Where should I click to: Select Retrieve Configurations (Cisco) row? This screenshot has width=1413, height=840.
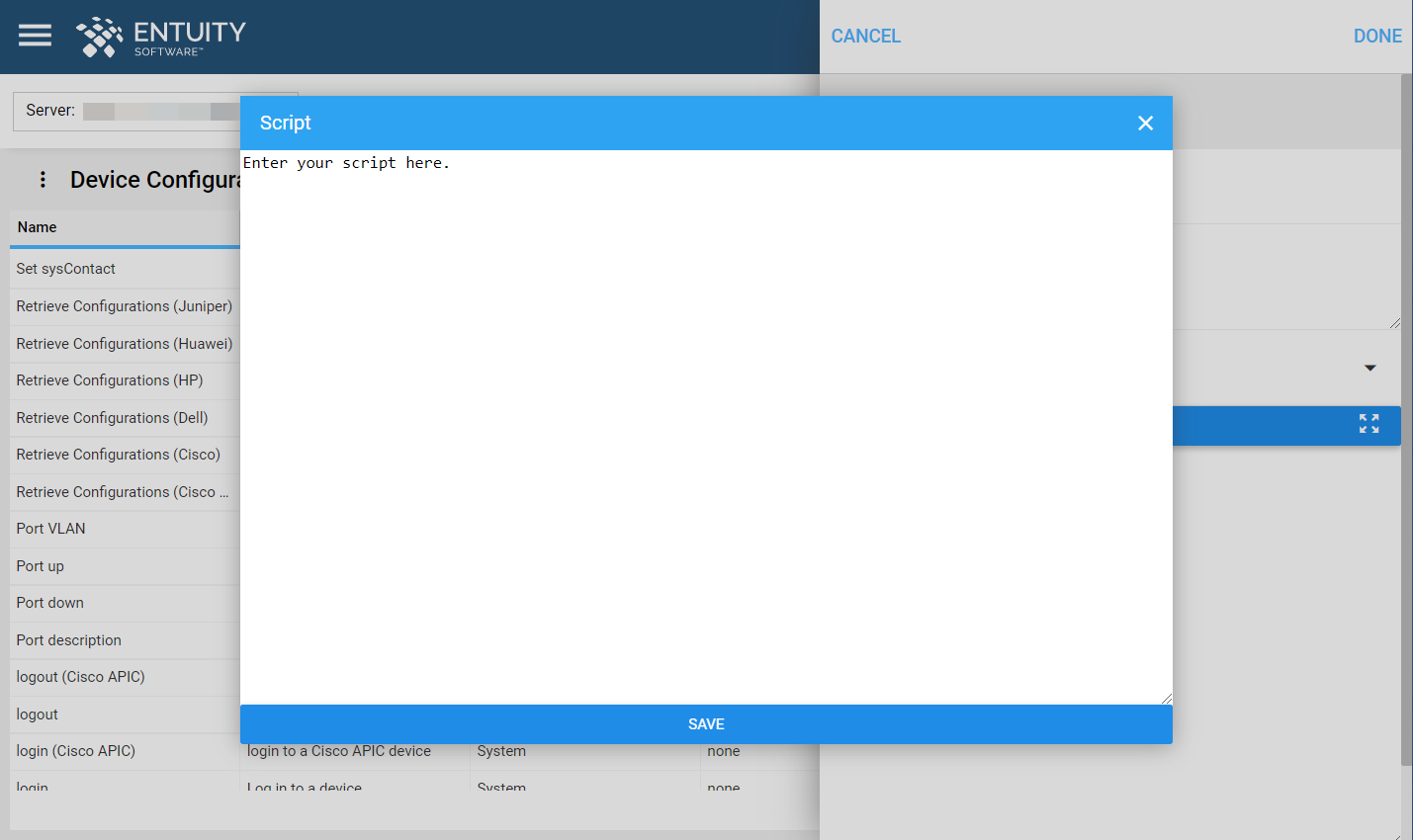tap(125, 455)
